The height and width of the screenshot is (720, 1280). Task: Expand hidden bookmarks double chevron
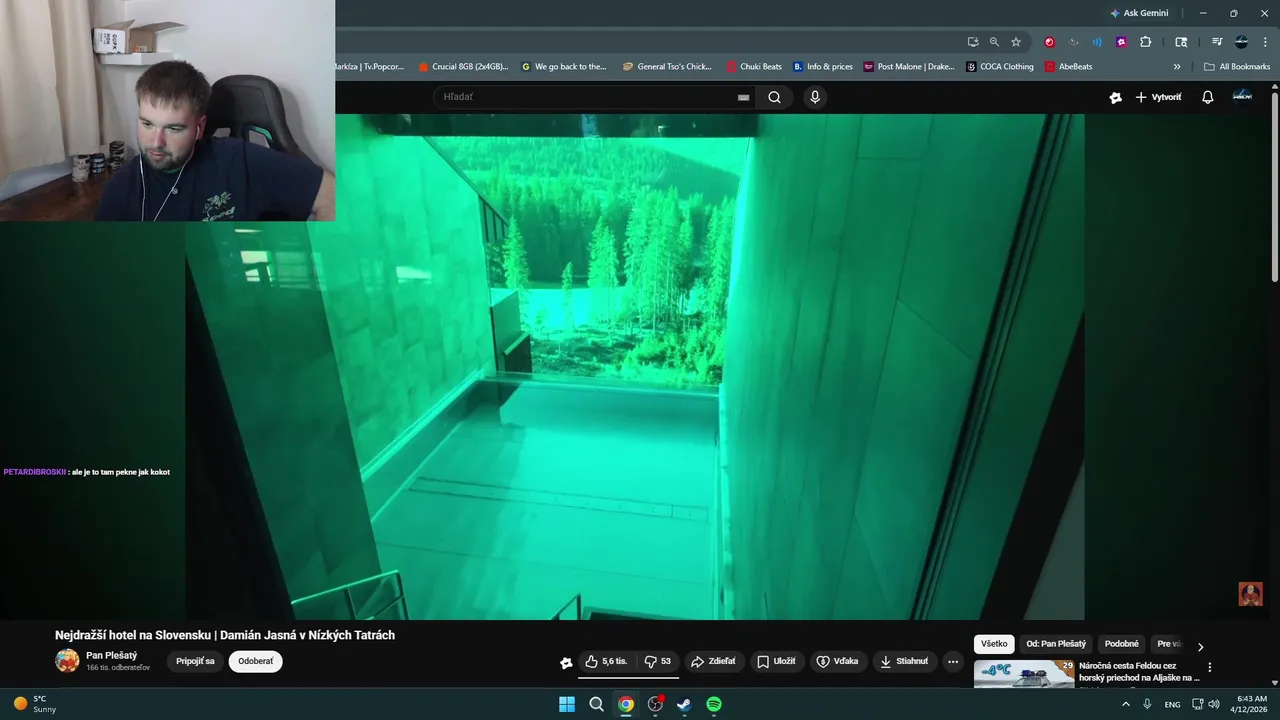click(x=1177, y=67)
